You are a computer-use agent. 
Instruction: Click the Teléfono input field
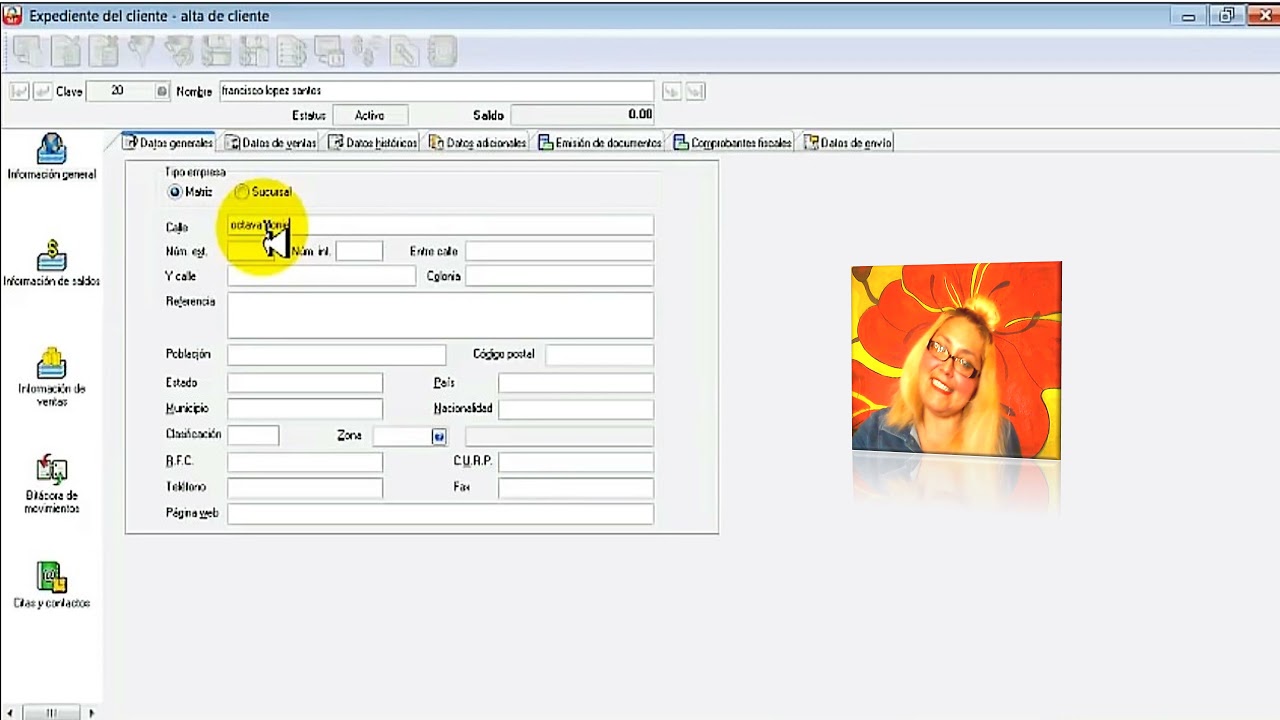click(305, 488)
